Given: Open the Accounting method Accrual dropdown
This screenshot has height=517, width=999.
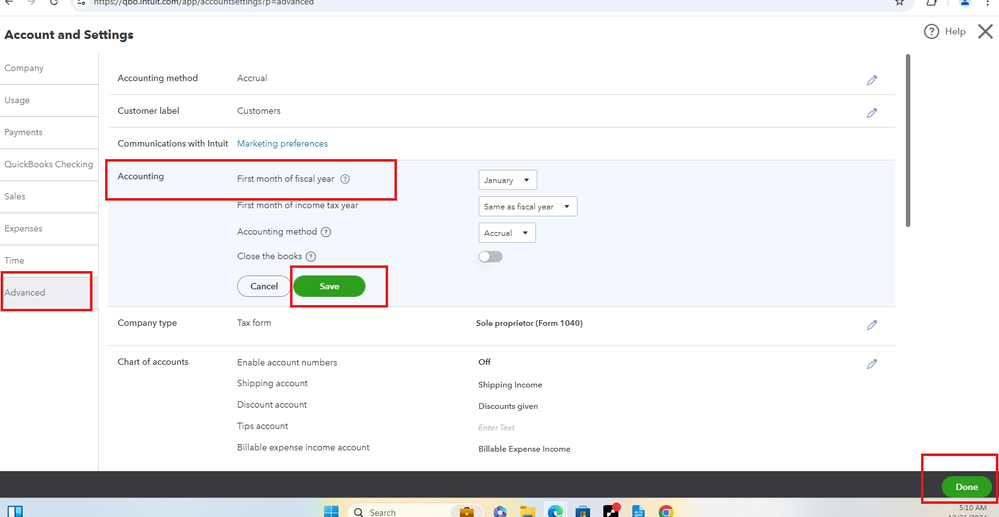Looking at the screenshot, I should tap(507, 233).
